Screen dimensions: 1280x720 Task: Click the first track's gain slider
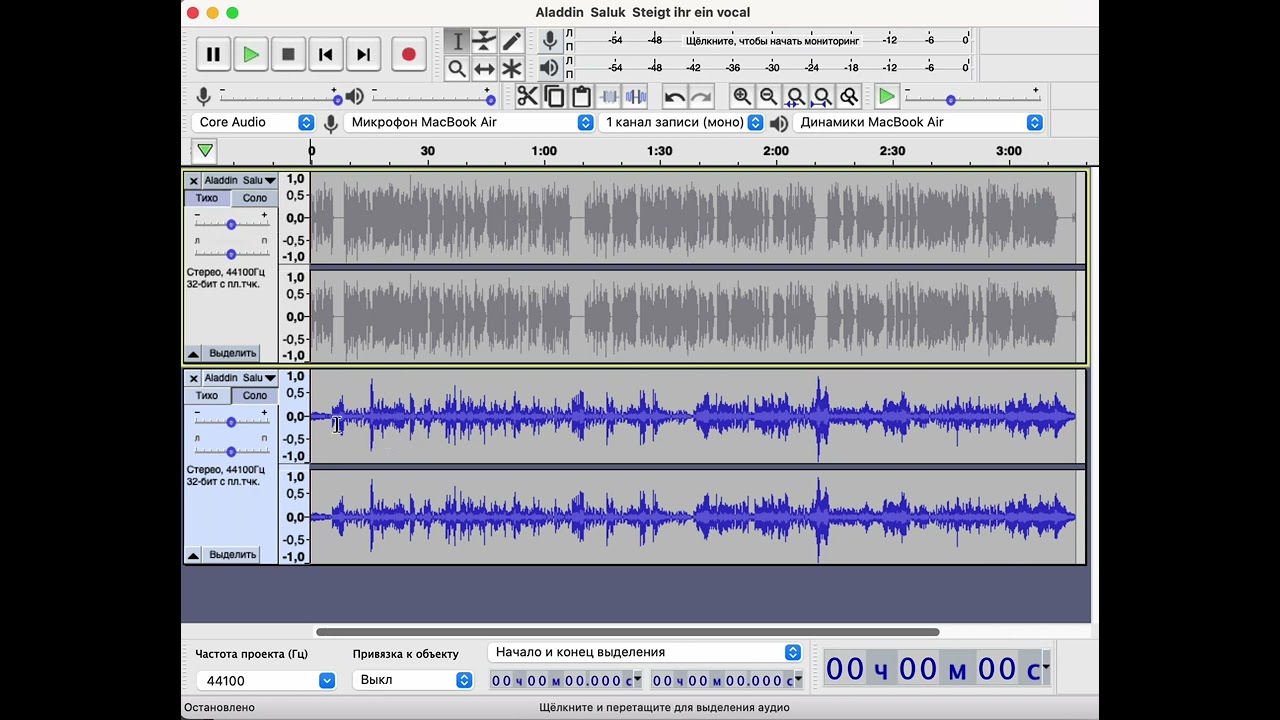click(231, 224)
